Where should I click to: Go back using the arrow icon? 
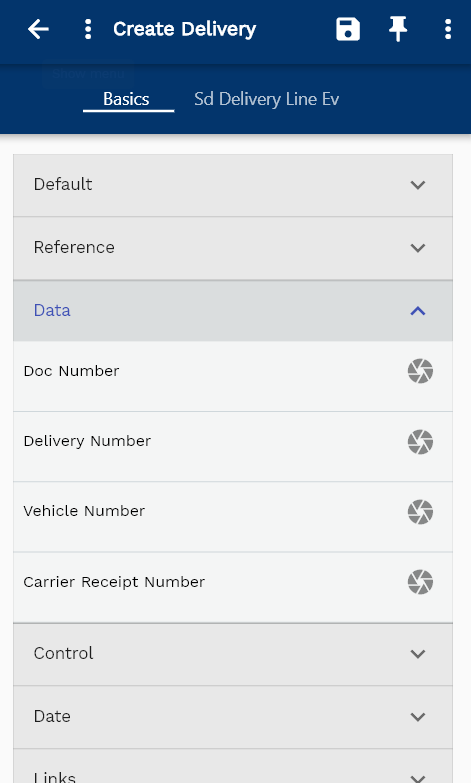pyautogui.click(x=38, y=29)
